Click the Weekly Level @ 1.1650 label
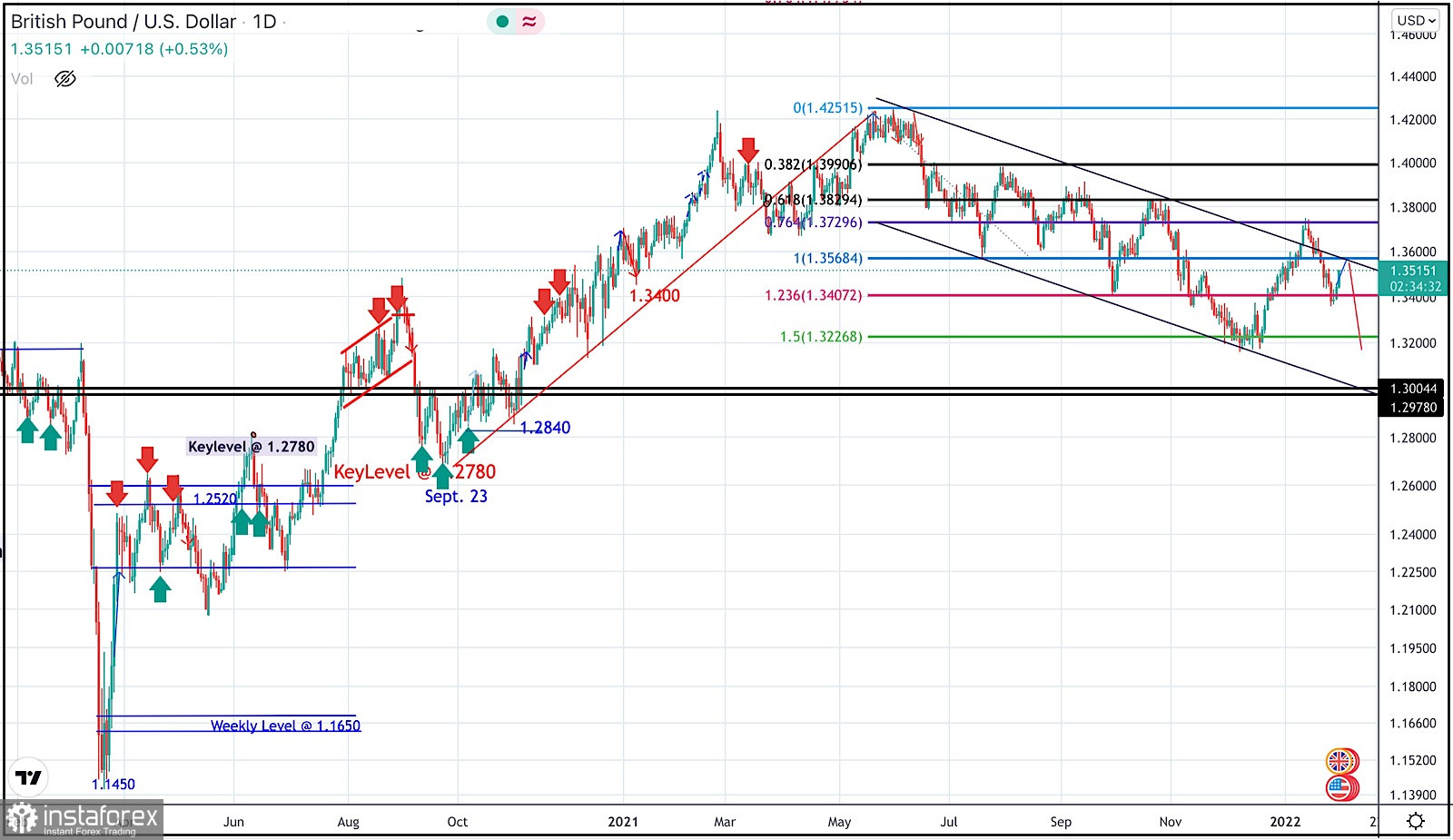Viewport: 1453px width, 840px height. click(x=285, y=726)
